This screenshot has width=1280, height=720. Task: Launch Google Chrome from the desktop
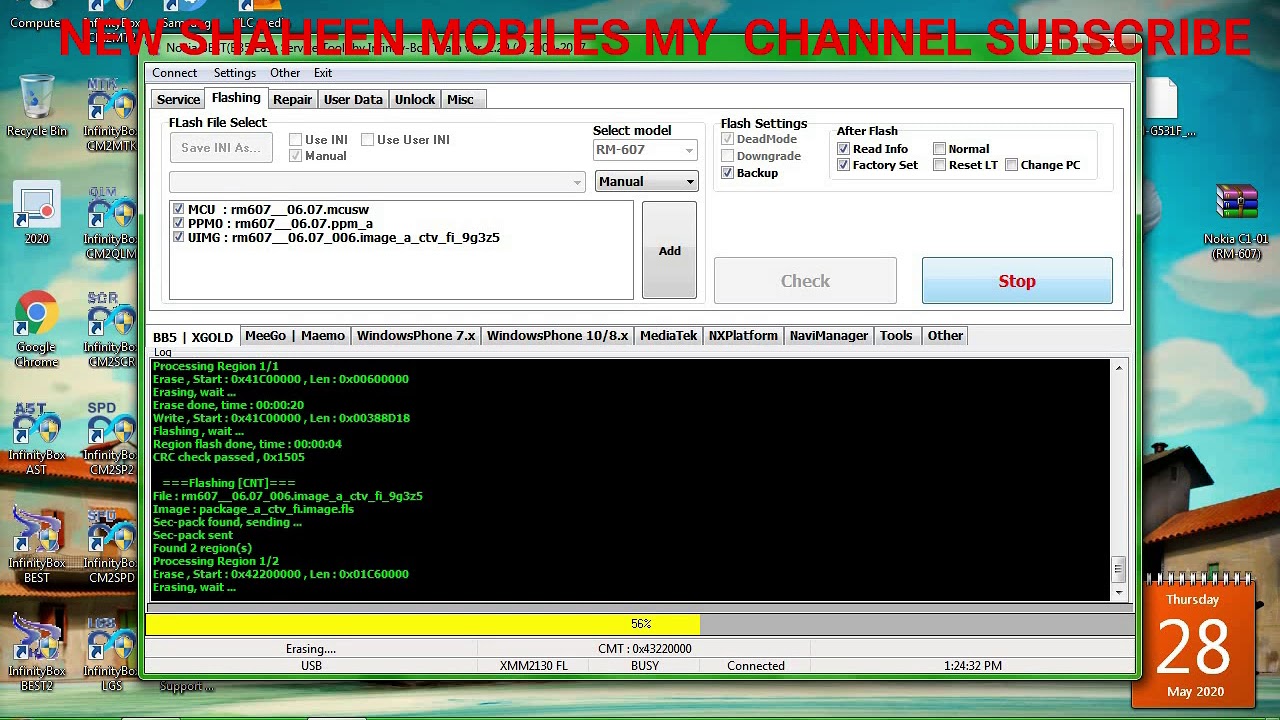pyautogui.click(x=36, y=331)
